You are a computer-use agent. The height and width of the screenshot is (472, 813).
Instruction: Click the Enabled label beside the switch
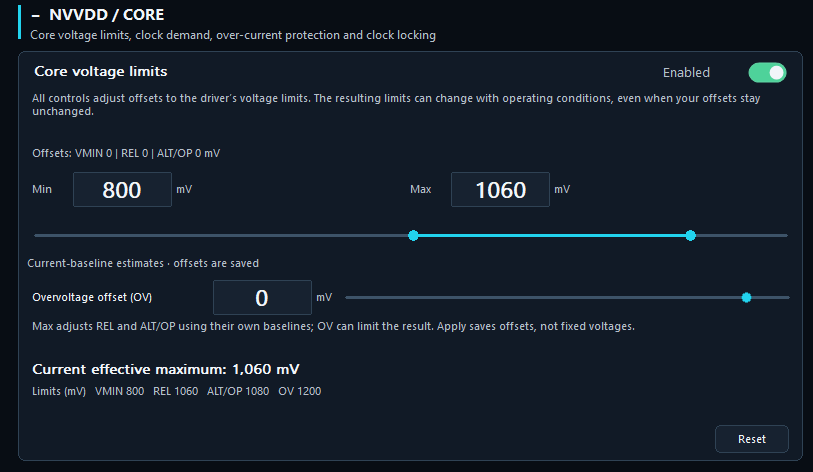(x=686, y=73)
